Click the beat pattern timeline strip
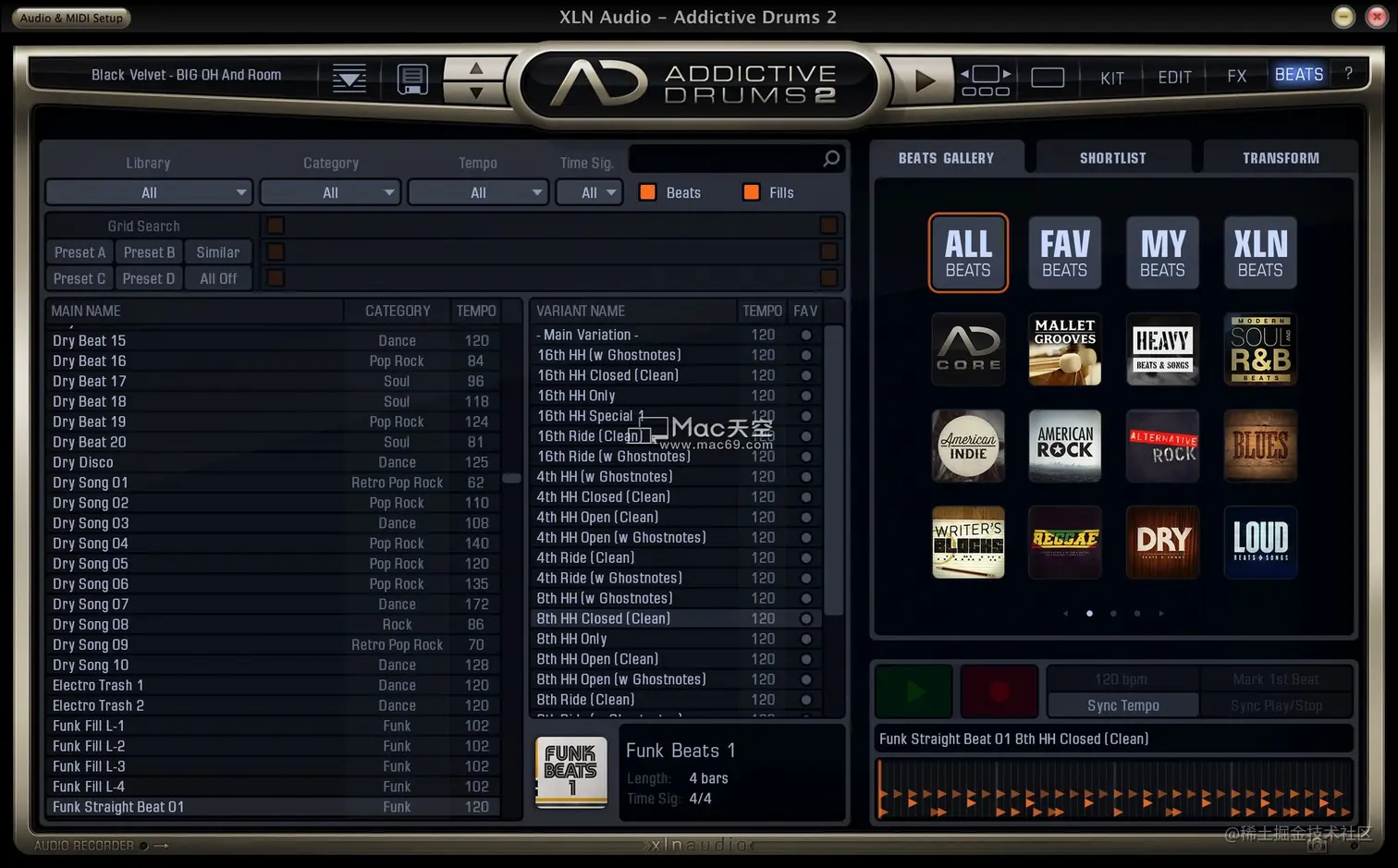 coord(1114,790)
